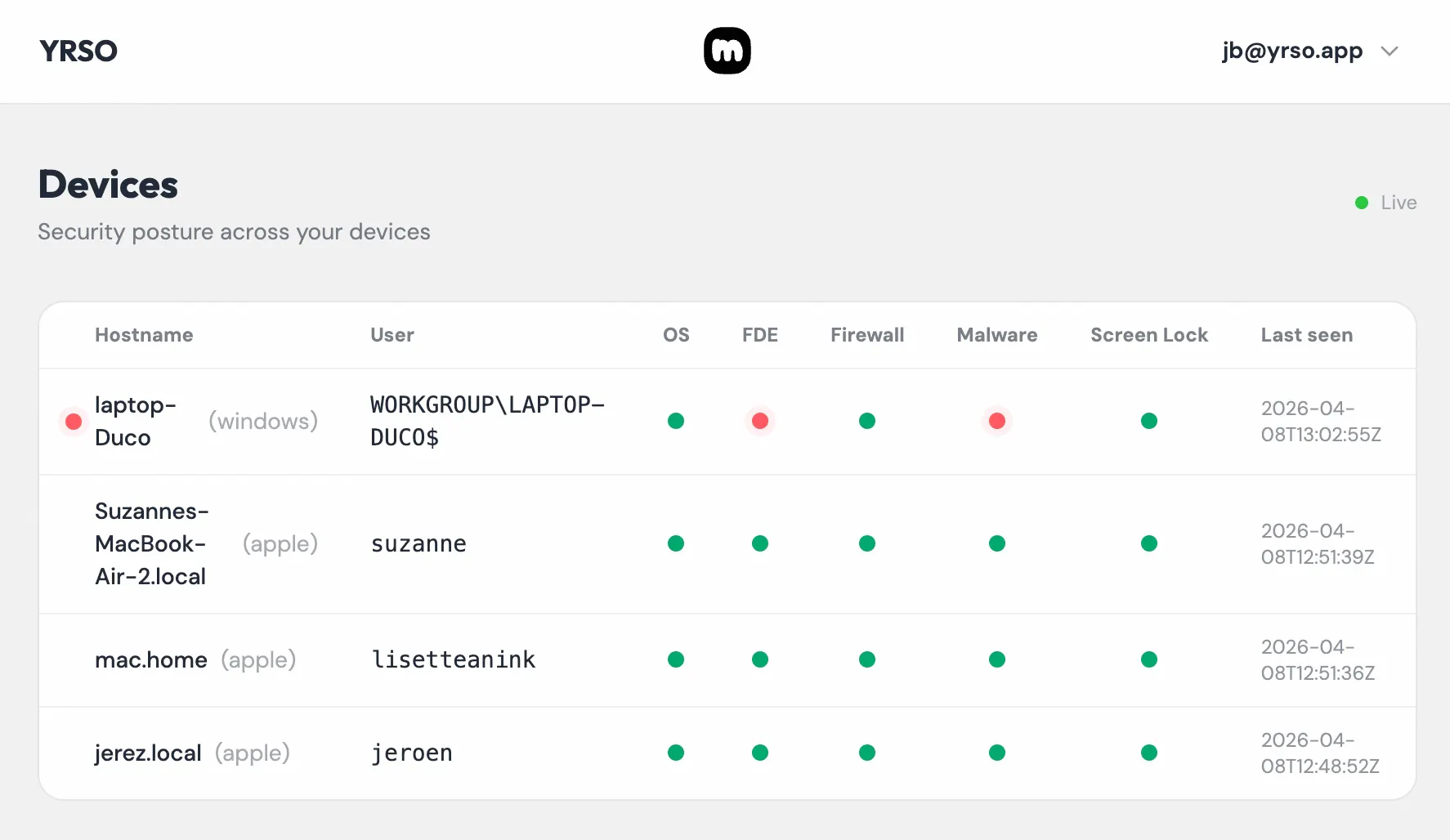Click the YRSO brand name
The image size is (1450, 840).
tap(78, 51)
